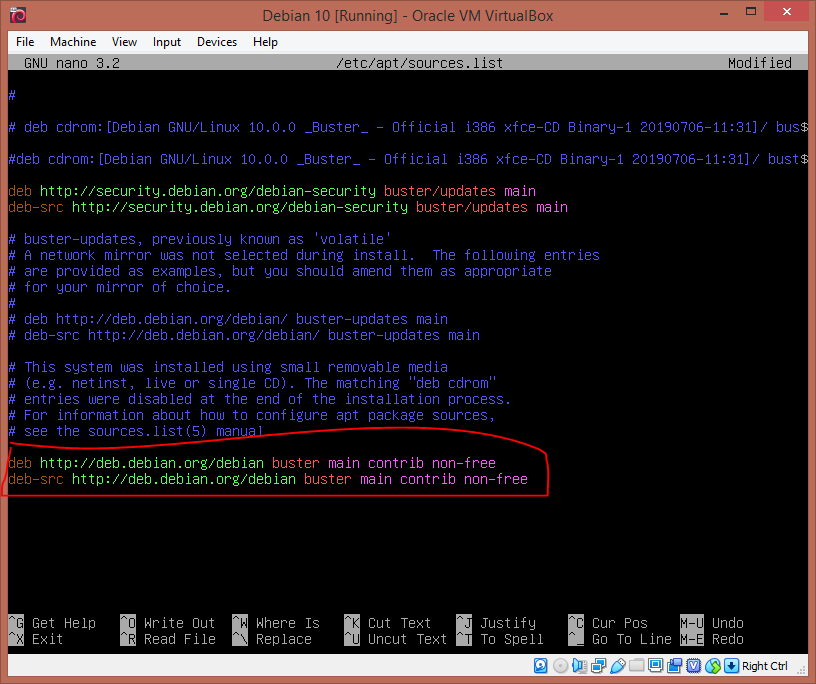Click the ^T To Spell shortcut
816x684 pixels.
(500, 639)
